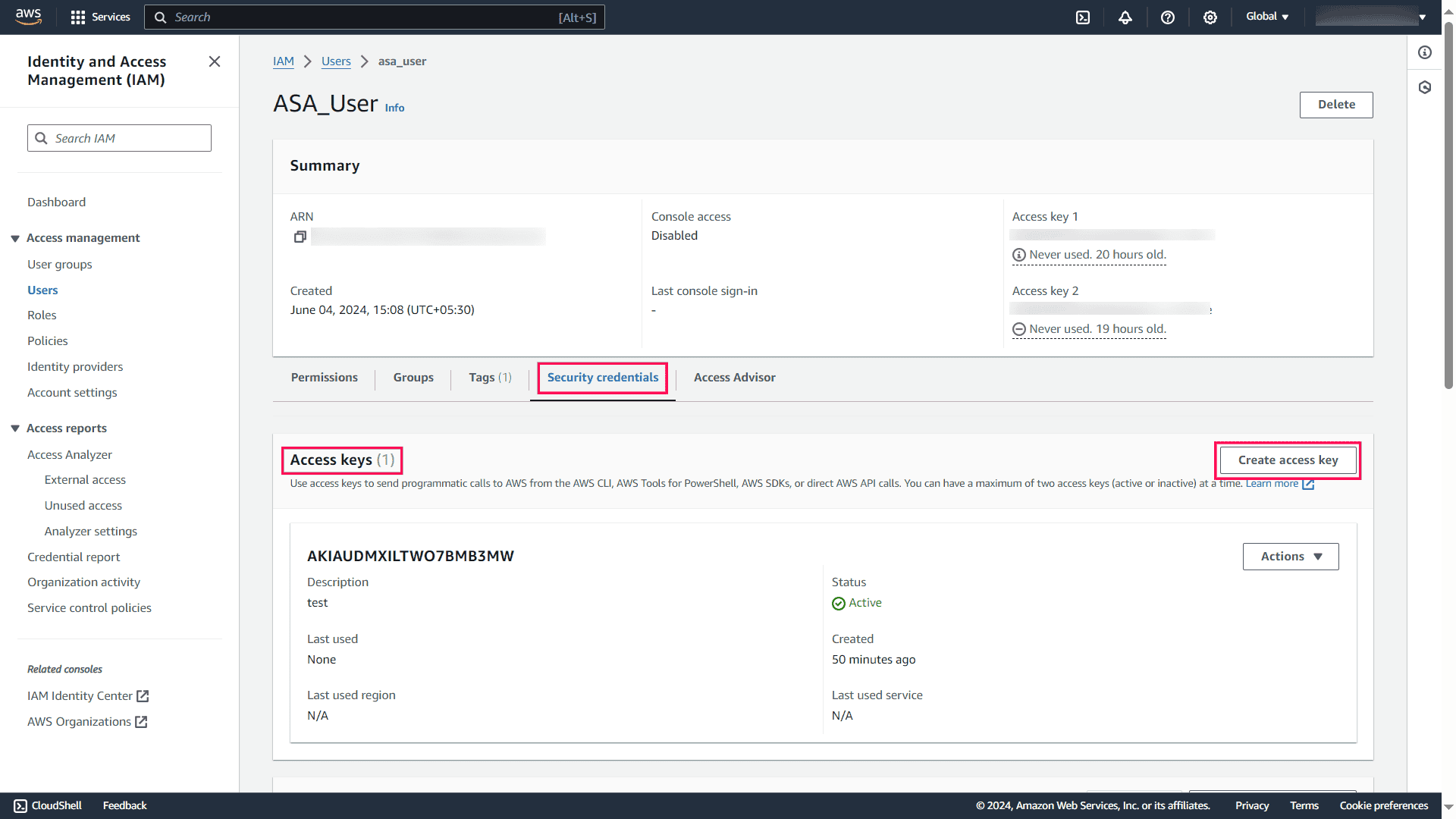Open the notifications bell icon
1456x819 pixels.
pos(1125,17)
